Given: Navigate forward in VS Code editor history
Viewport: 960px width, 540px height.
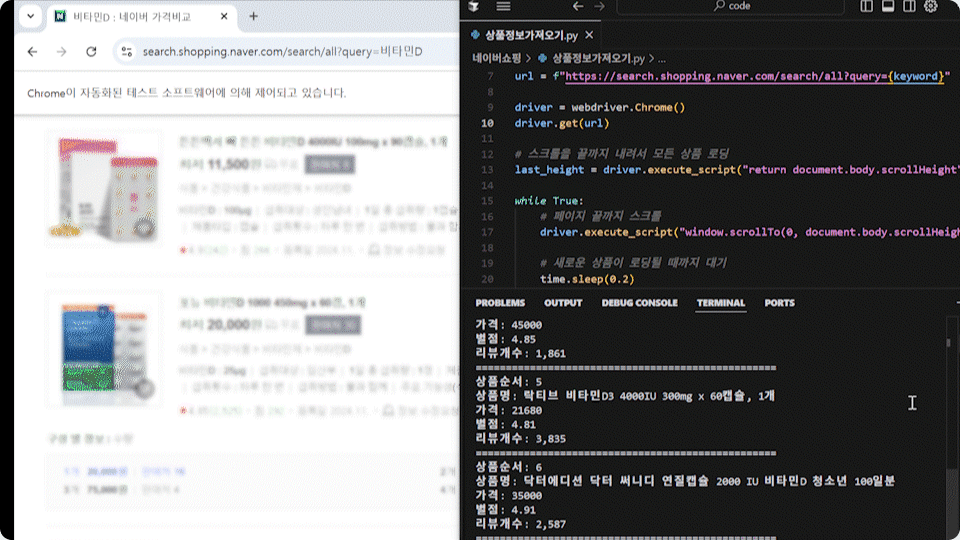Looking at the screenshot, I should pos(599,6).
